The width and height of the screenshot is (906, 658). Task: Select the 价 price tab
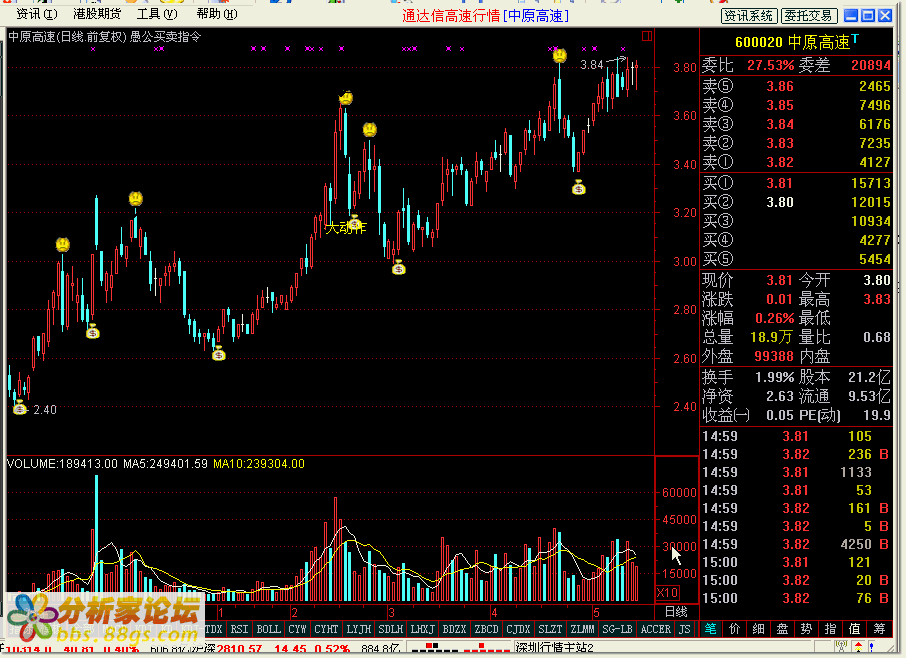click(x=734, y=629)
